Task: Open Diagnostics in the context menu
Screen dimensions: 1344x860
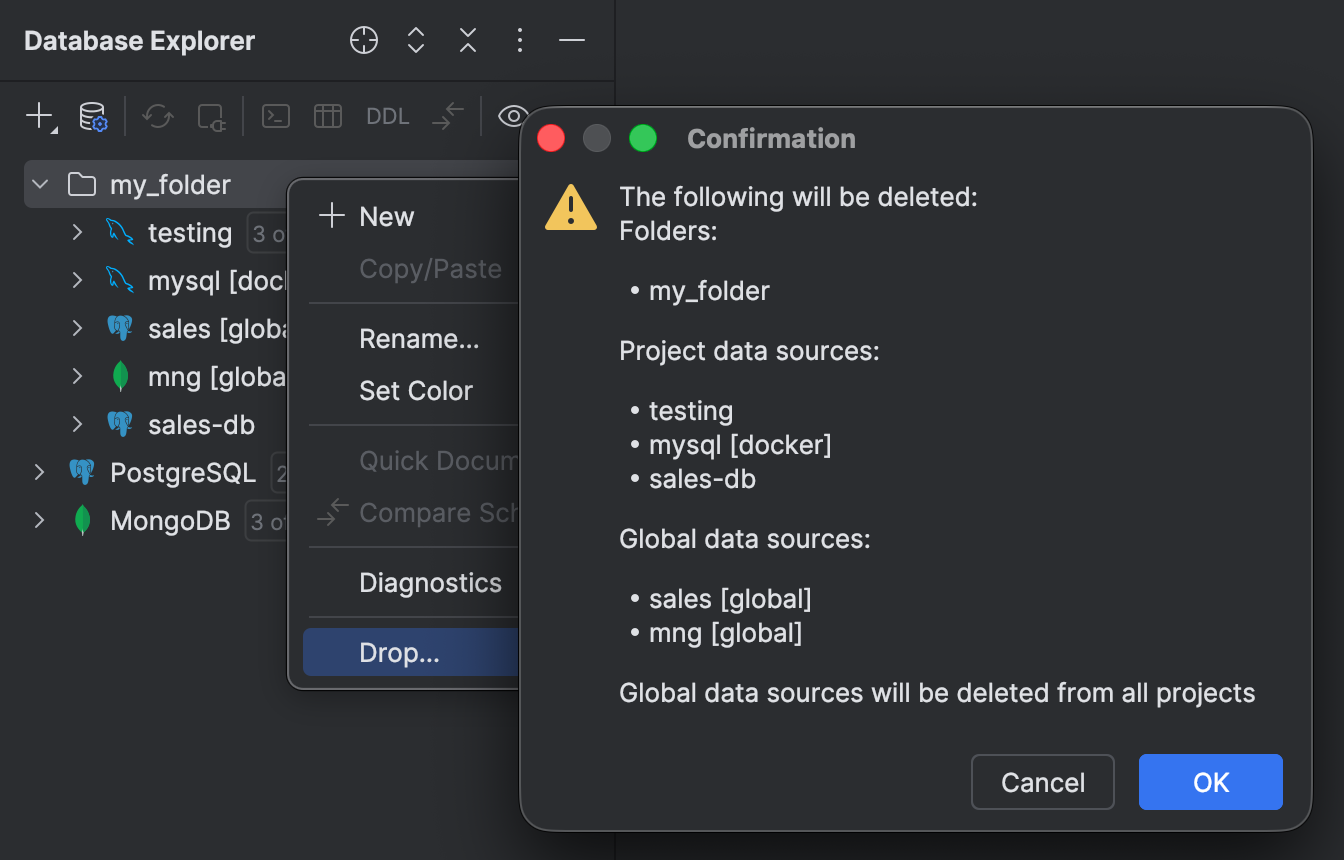Action: (x=411, y=583)
